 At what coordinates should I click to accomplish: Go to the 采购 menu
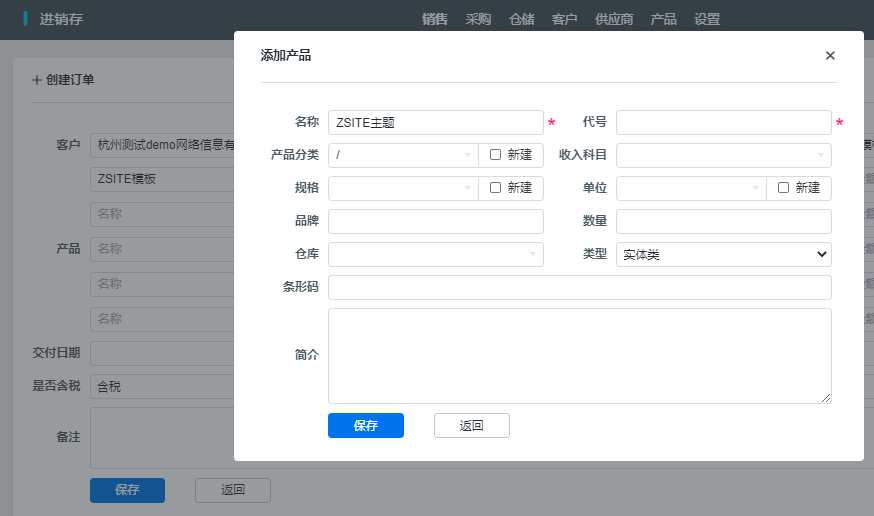click(x=478, y=19)
